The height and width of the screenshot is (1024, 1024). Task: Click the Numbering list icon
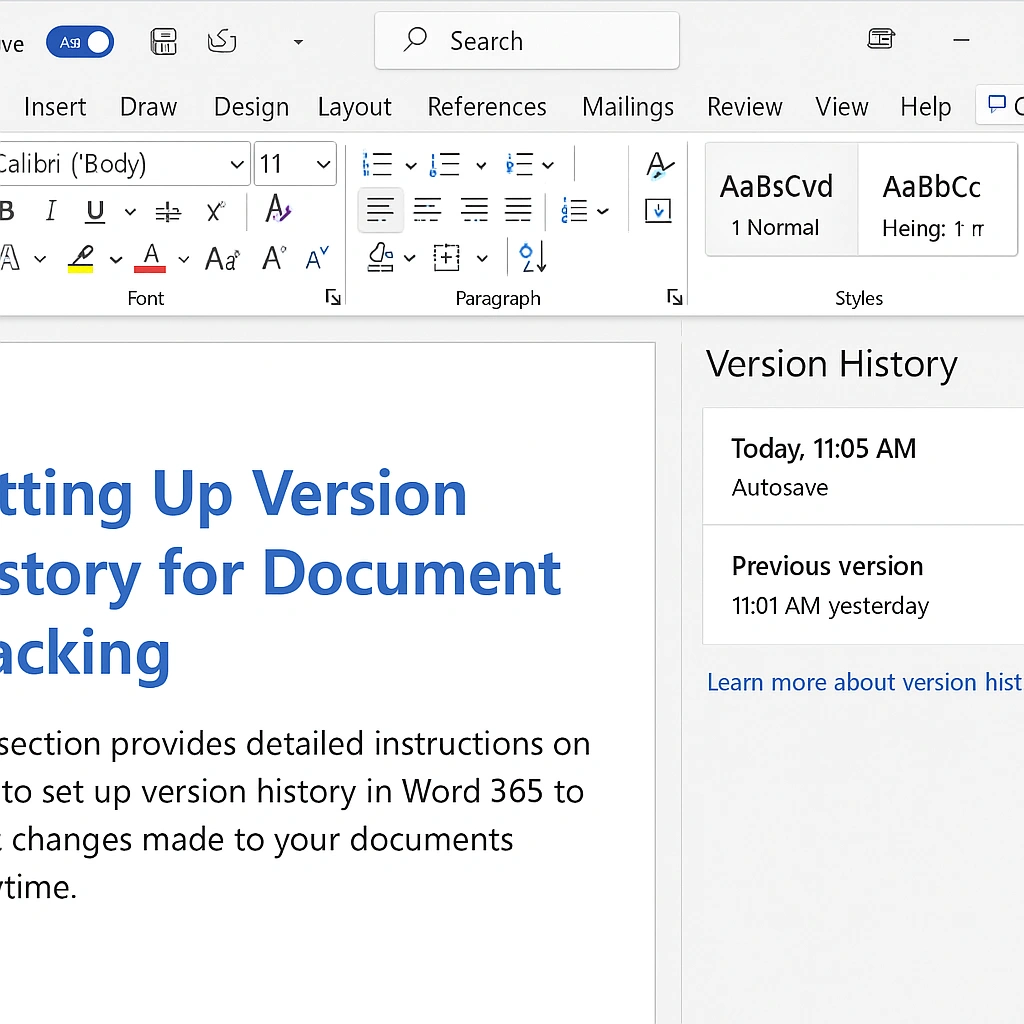pyautogui.click(x=445, y=164)
